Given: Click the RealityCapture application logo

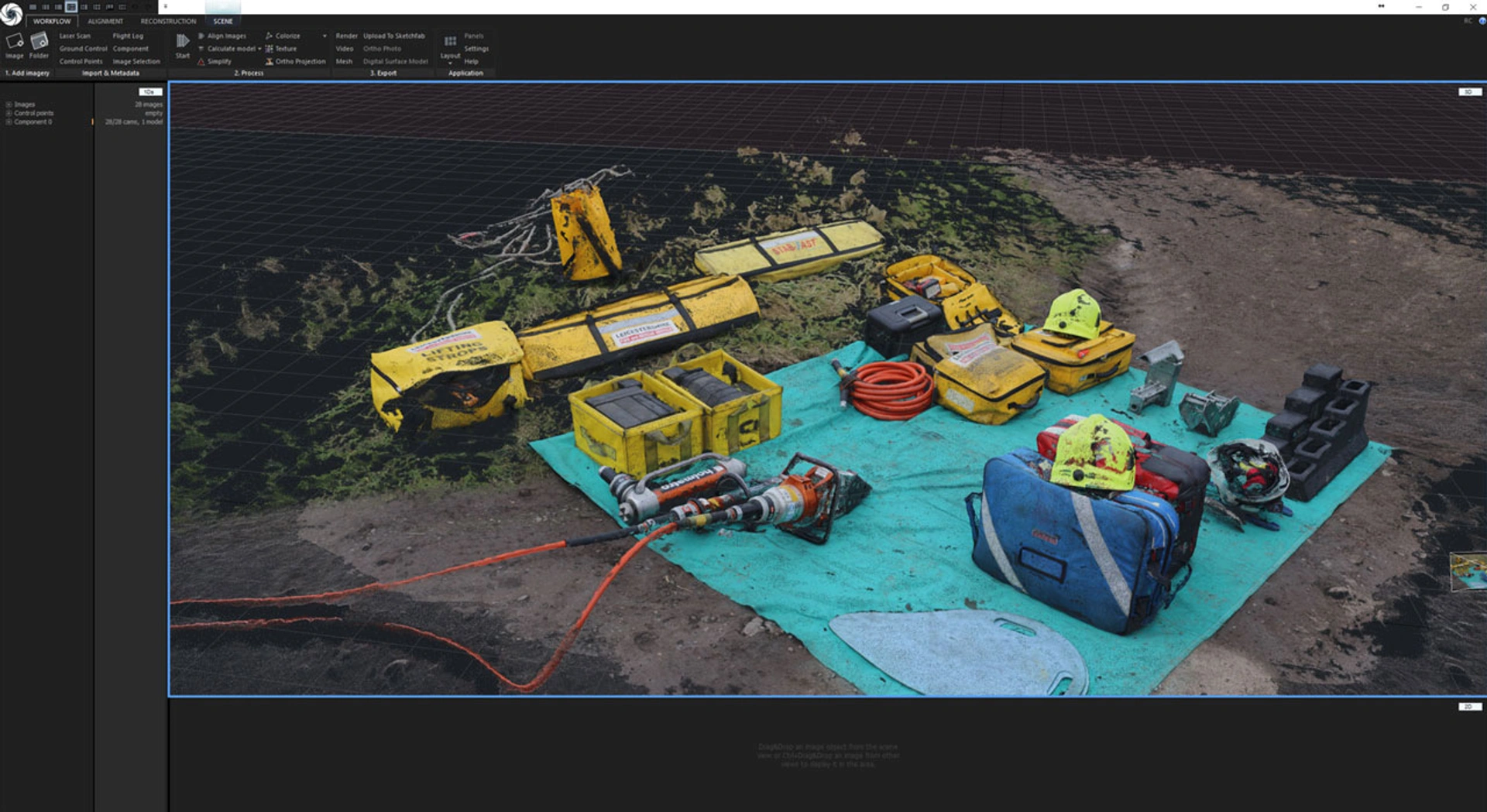Looking at the screenshot, I should (11, 14).
